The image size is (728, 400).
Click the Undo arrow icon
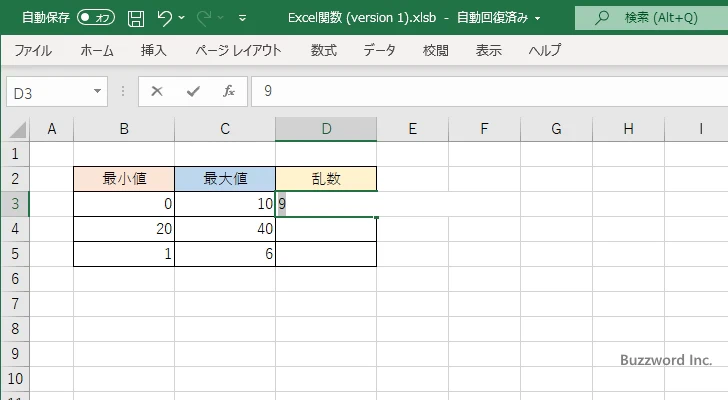point(164,18)
